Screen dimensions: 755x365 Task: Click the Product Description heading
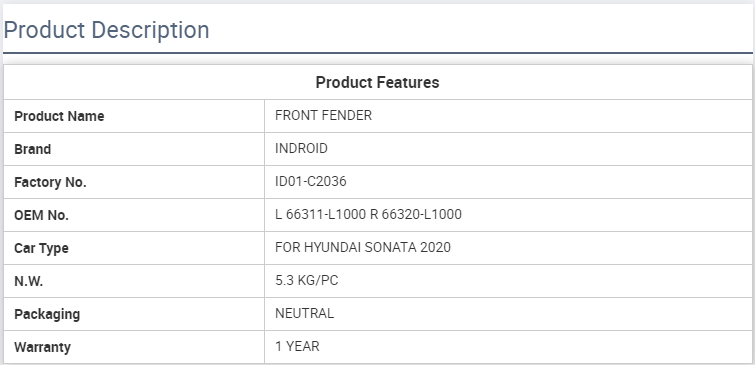click(106, 30)
